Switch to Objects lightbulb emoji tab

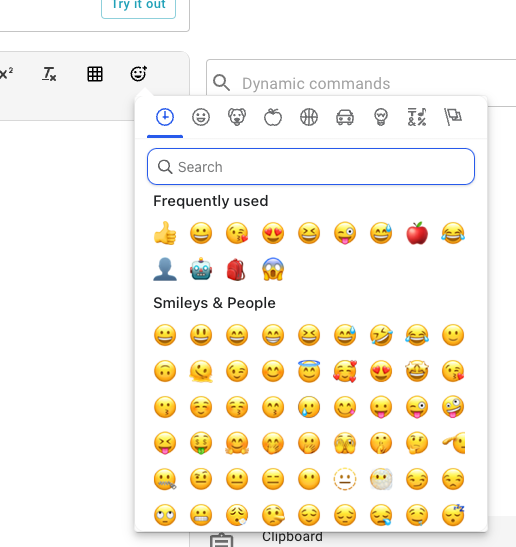[x=381, y=117]
